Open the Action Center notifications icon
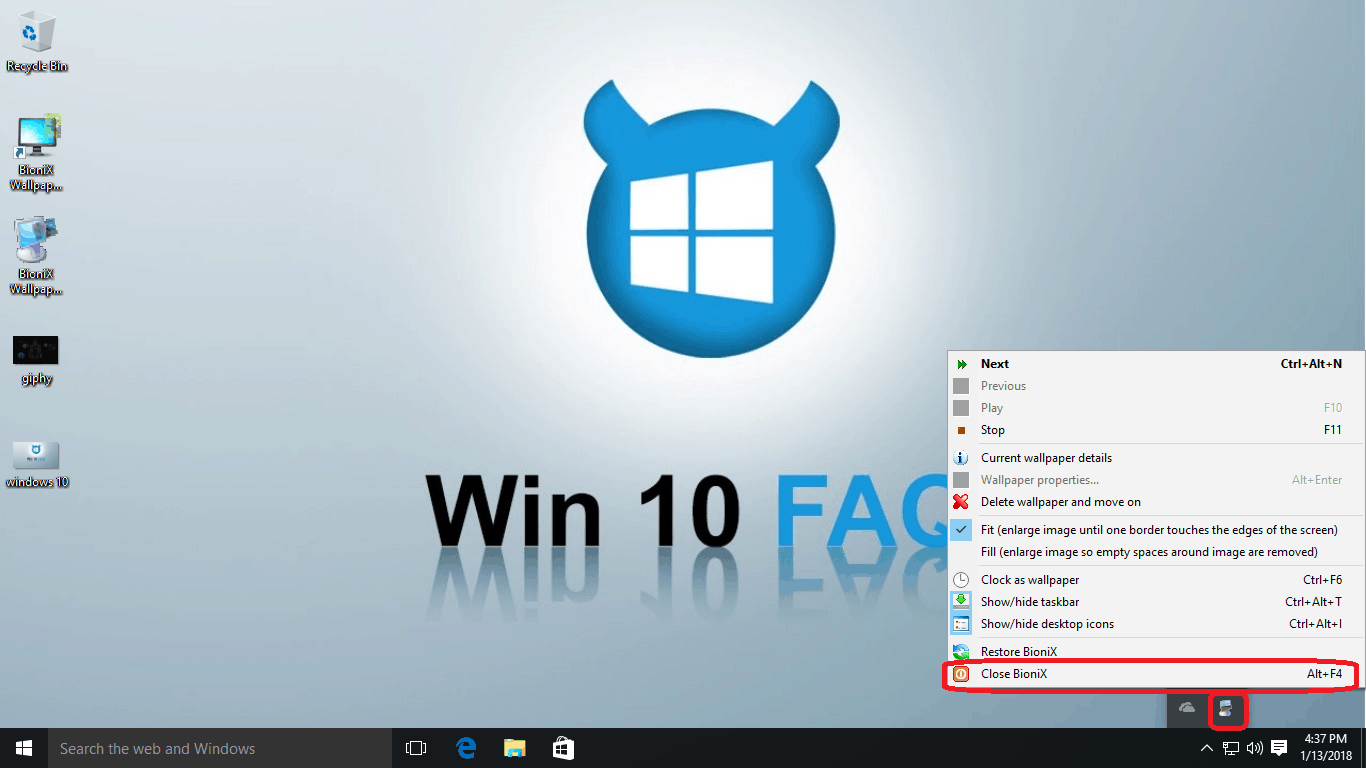 click(x=1279, y=748)
